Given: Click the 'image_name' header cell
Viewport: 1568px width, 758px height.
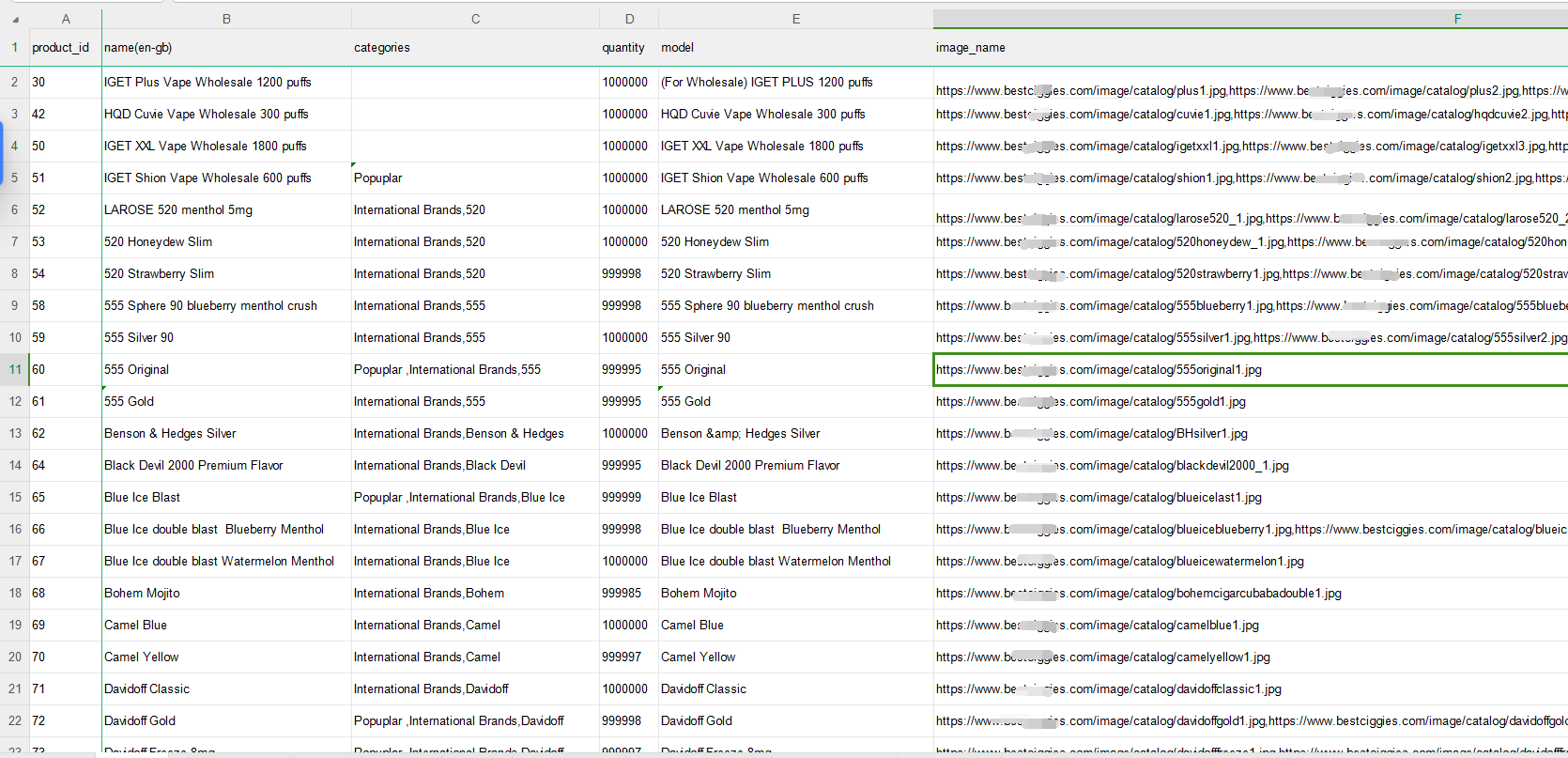Looking at the screenshot, I should pos(1251,47).
